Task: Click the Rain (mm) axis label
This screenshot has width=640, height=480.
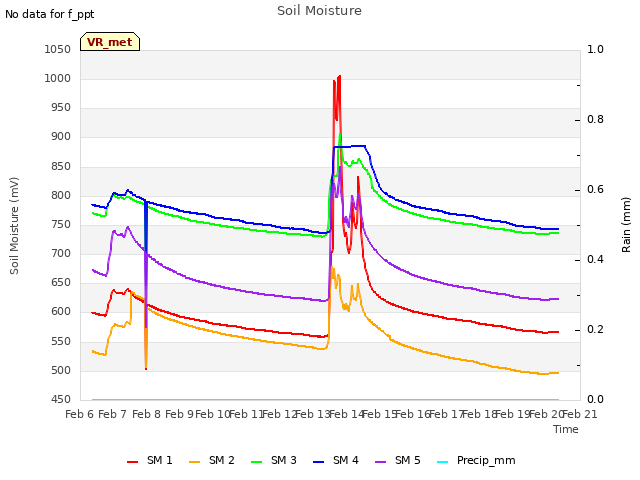Action: pos(626,225)
